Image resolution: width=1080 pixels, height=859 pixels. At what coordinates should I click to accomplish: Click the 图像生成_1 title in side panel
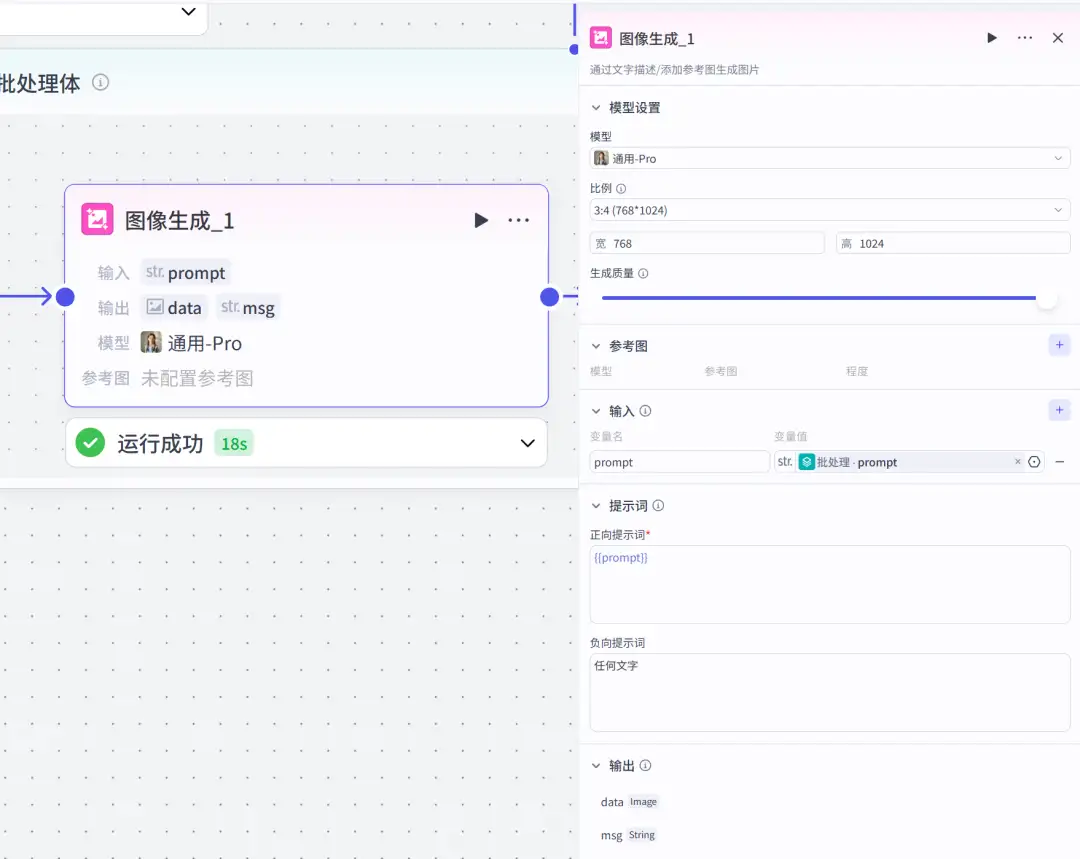click(656, 39)
